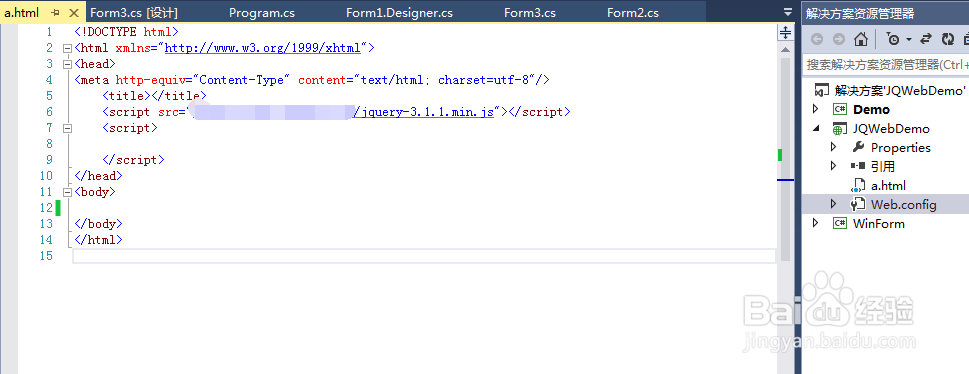Click the web project globe icon for JQWebDemo
Image resolution: width=969 pixels, height=374 pixels.
(839, 129)
